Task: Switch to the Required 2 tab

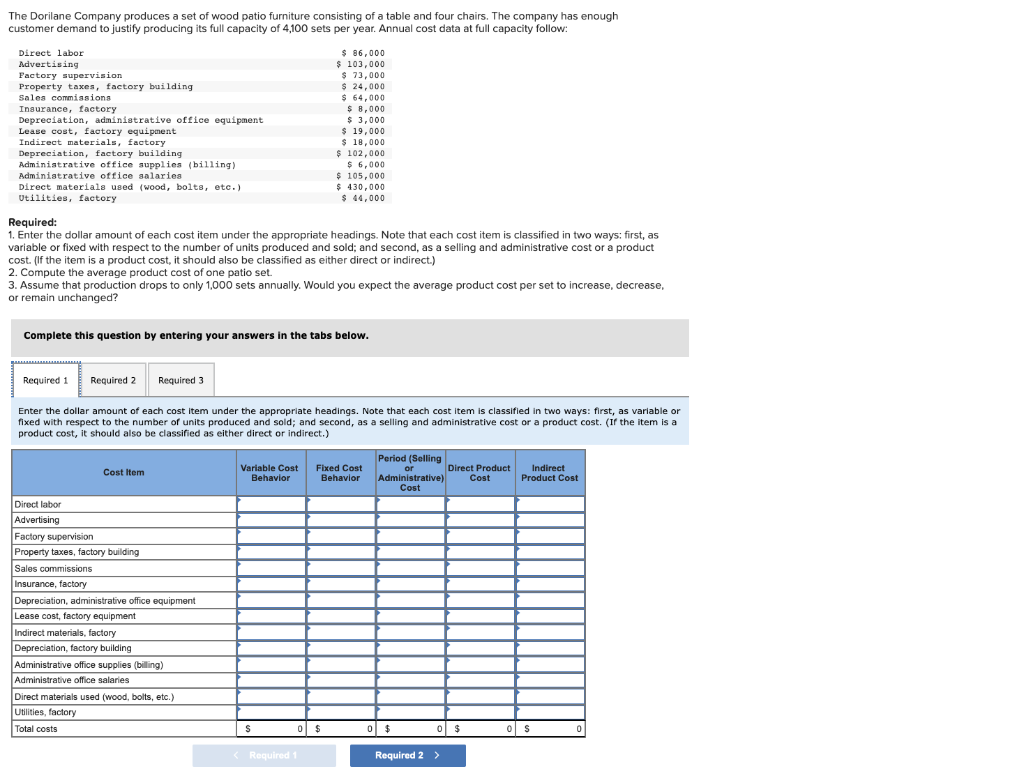Action: [113, 380]
